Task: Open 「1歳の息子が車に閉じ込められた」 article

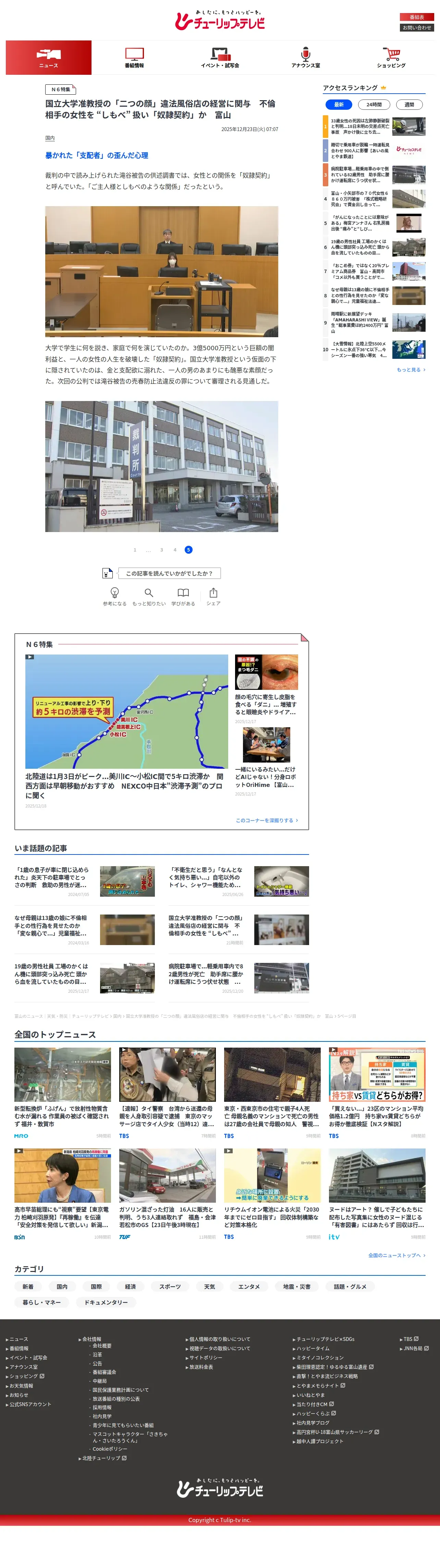Action: tap(52, 877)
